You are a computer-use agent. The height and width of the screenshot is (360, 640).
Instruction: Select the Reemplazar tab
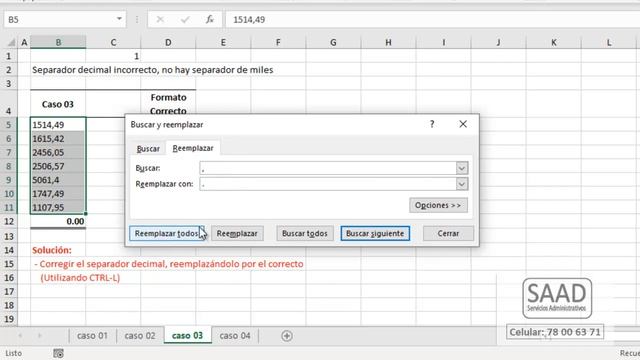tap(193, 148)
